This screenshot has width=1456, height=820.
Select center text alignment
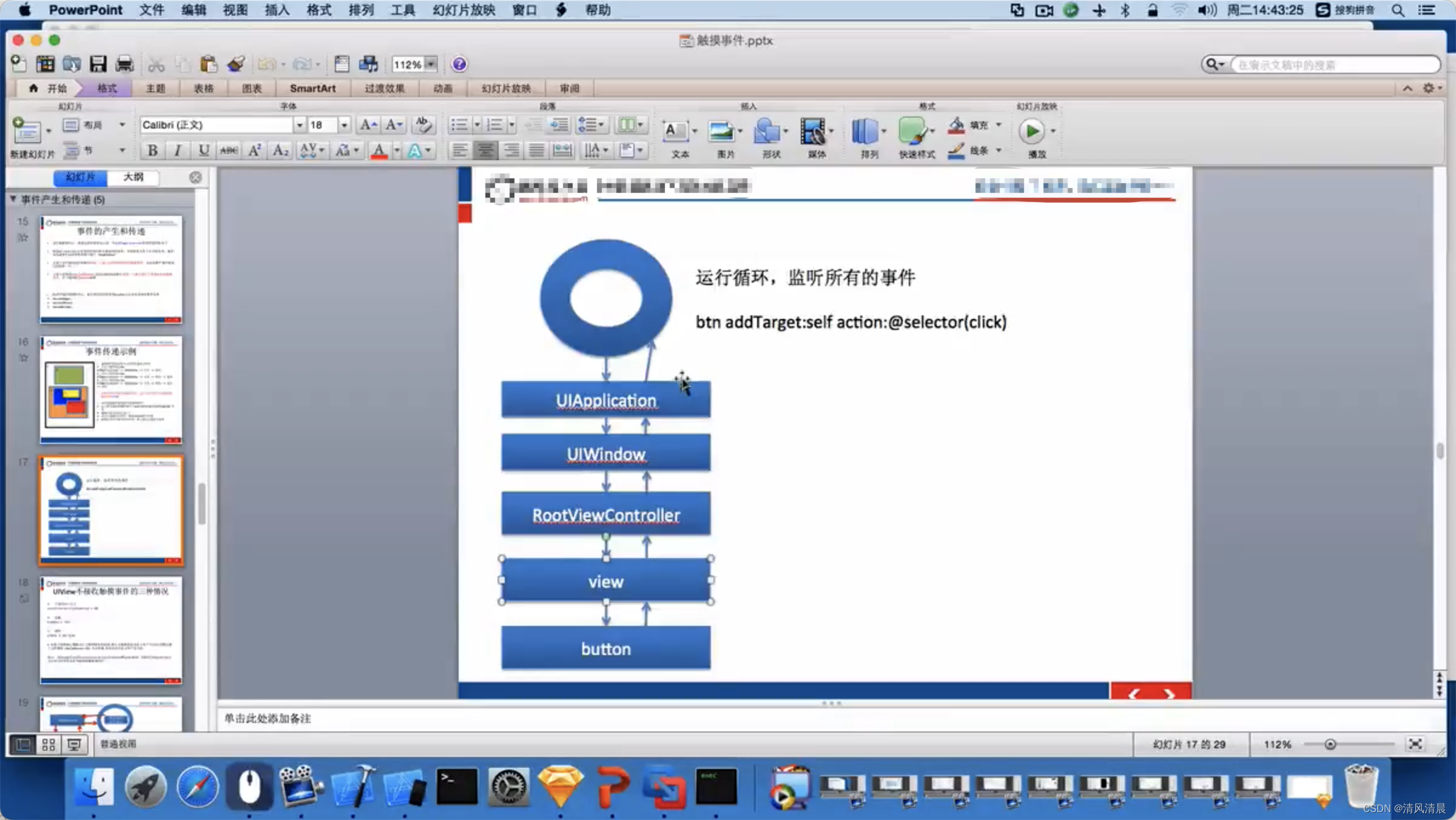pyautogui.click(x=485, y=150)
